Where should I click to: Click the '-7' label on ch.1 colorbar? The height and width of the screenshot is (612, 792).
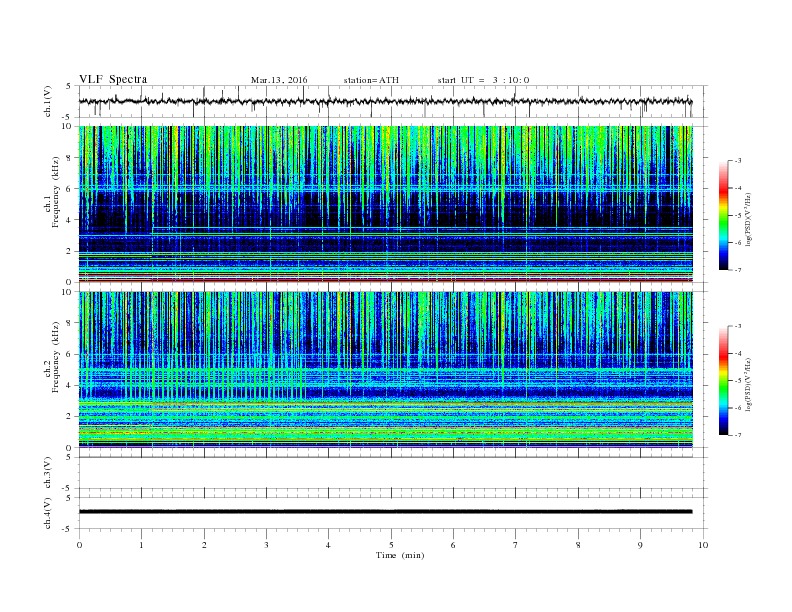pyautogui.click(x=738, y=270)
